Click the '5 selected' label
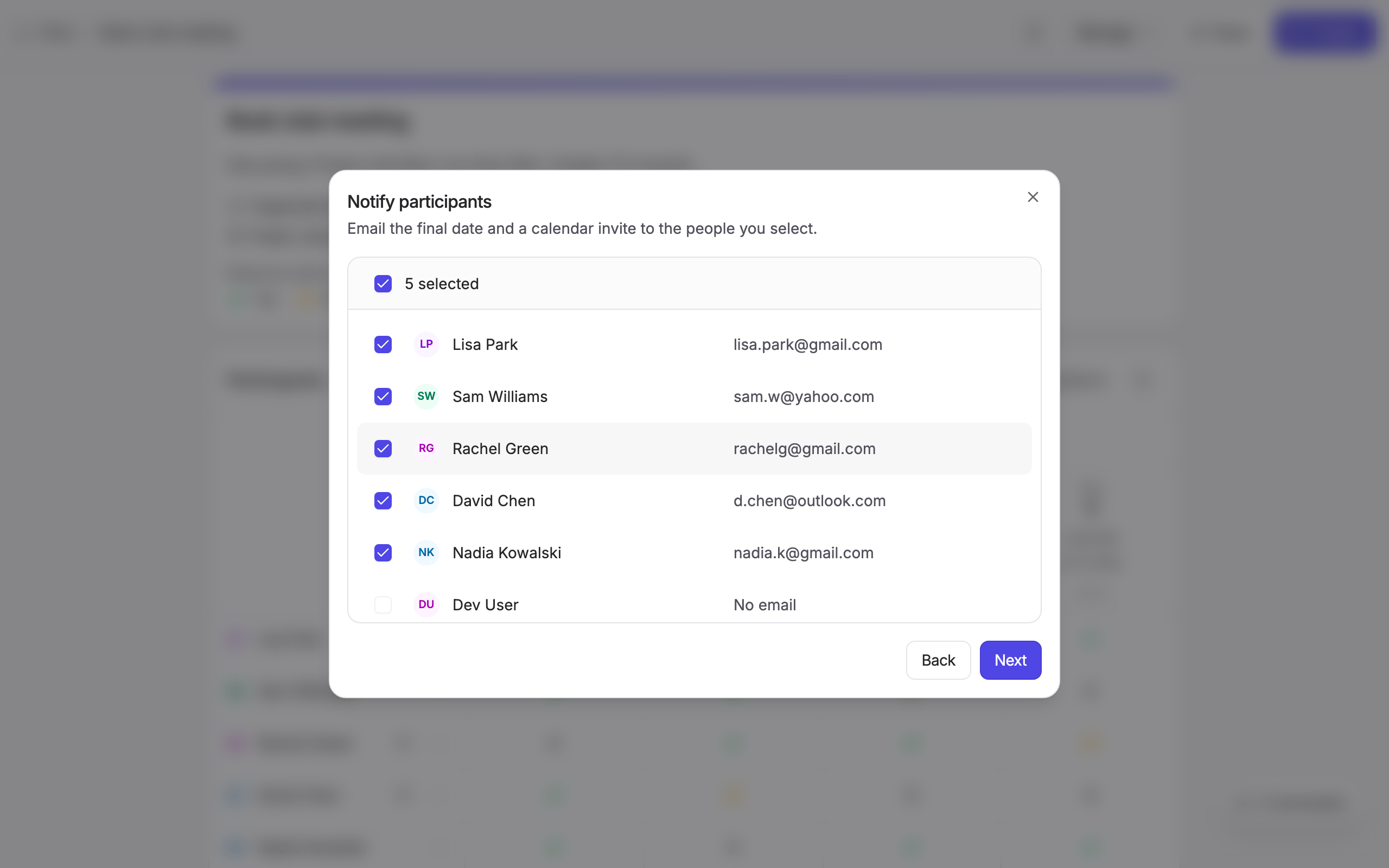The height and width of the screenshot is (868, 1389). (x=441, y=284)
